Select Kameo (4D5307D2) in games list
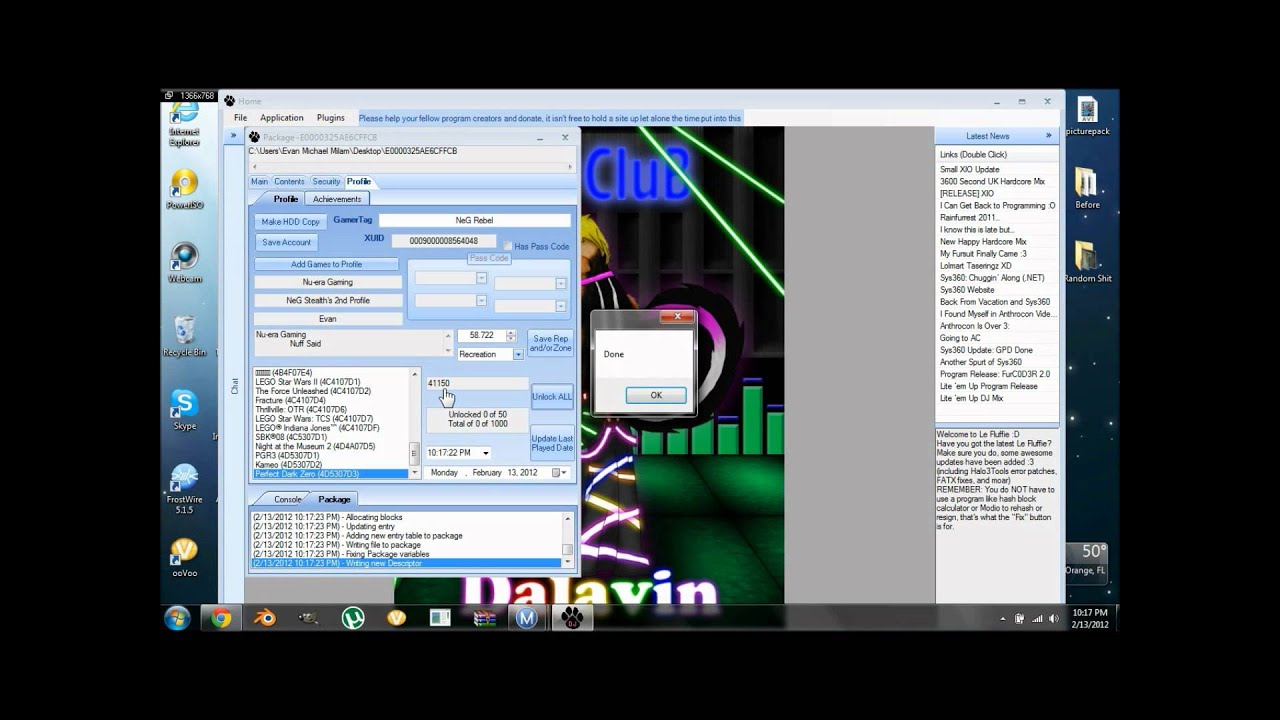 pyautogui.click(x=288, y=465)
